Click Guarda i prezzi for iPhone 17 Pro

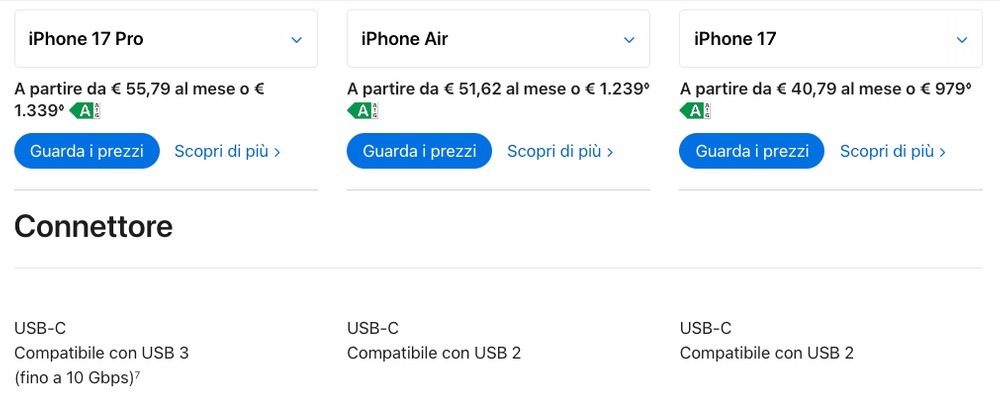coord(87,151)
